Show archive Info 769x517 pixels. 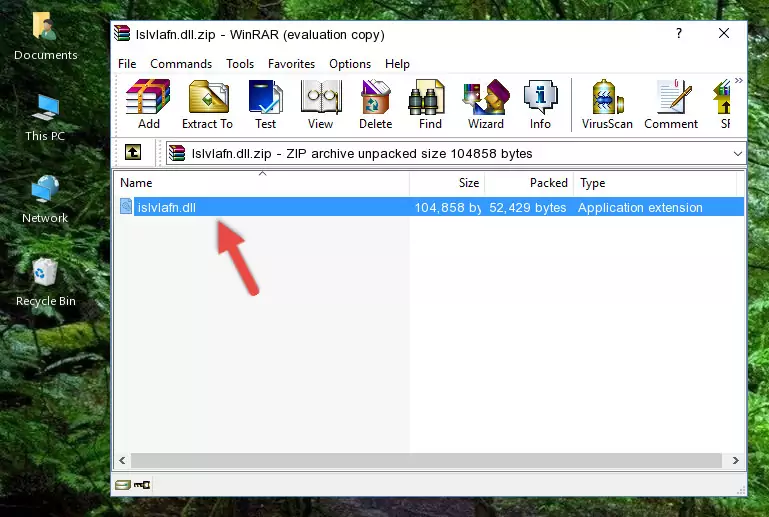[540, 104]
